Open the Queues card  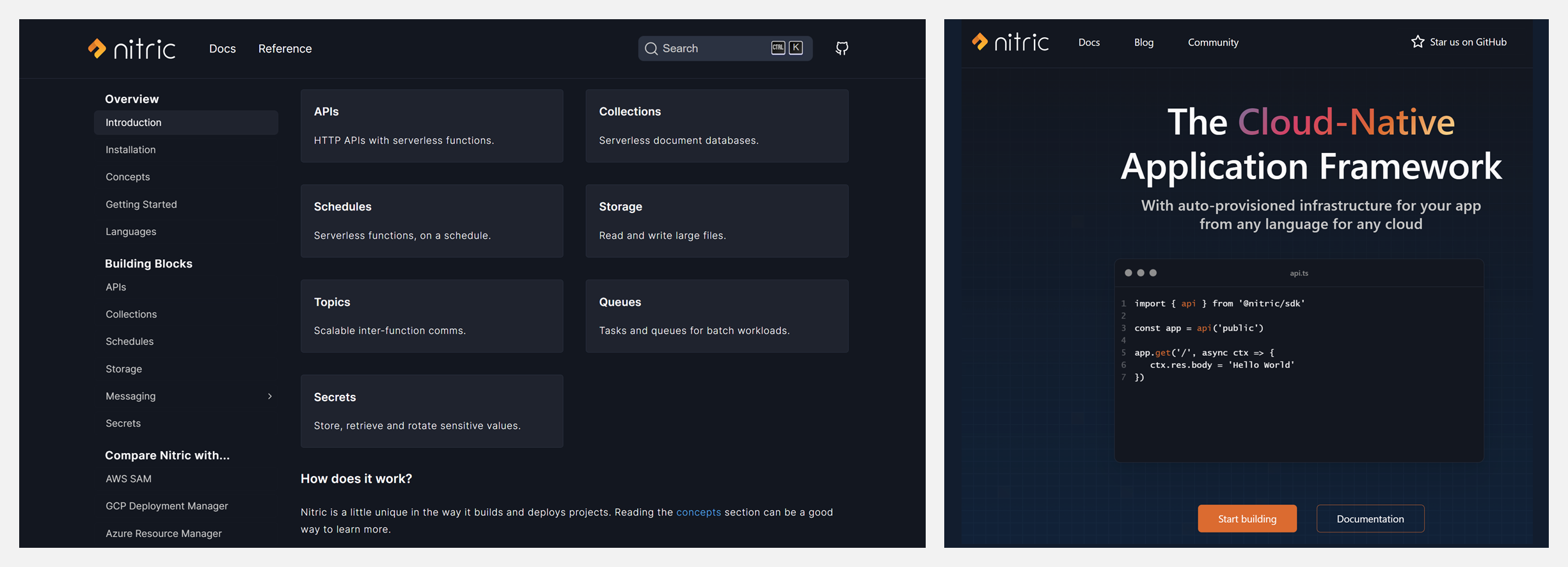717,316
